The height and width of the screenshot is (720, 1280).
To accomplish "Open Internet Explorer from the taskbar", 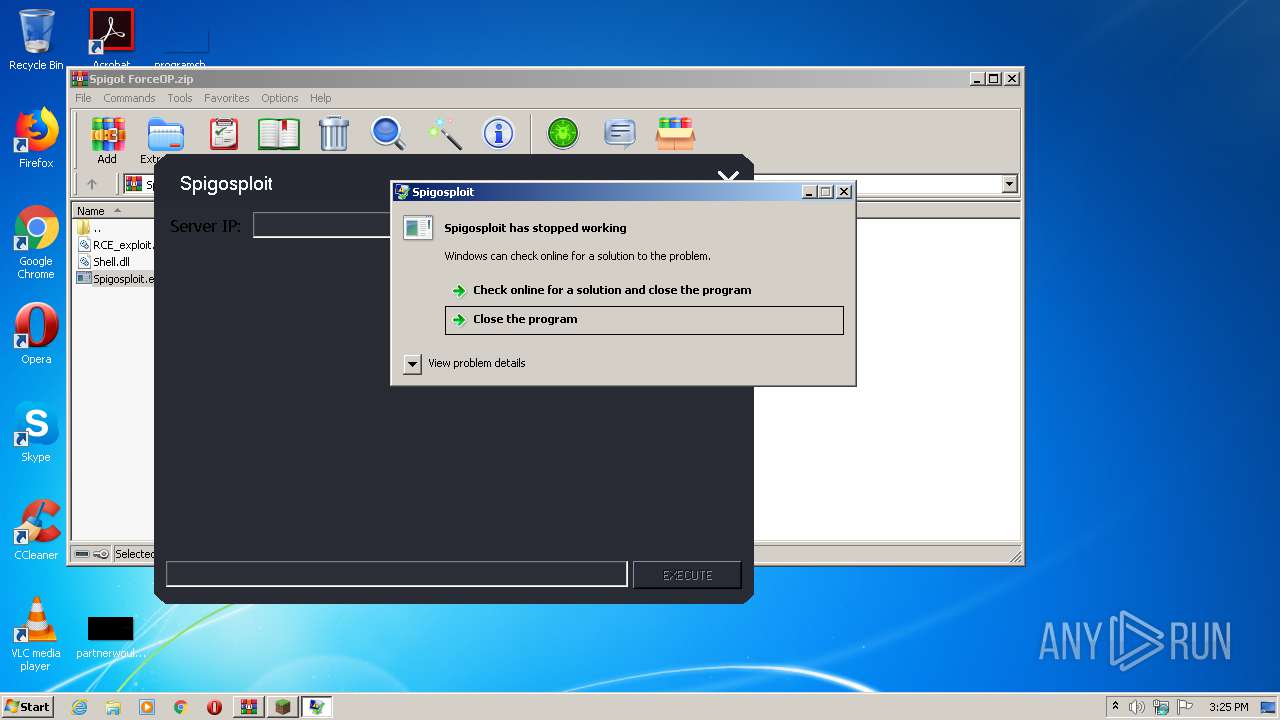I will tap(79, 707).
